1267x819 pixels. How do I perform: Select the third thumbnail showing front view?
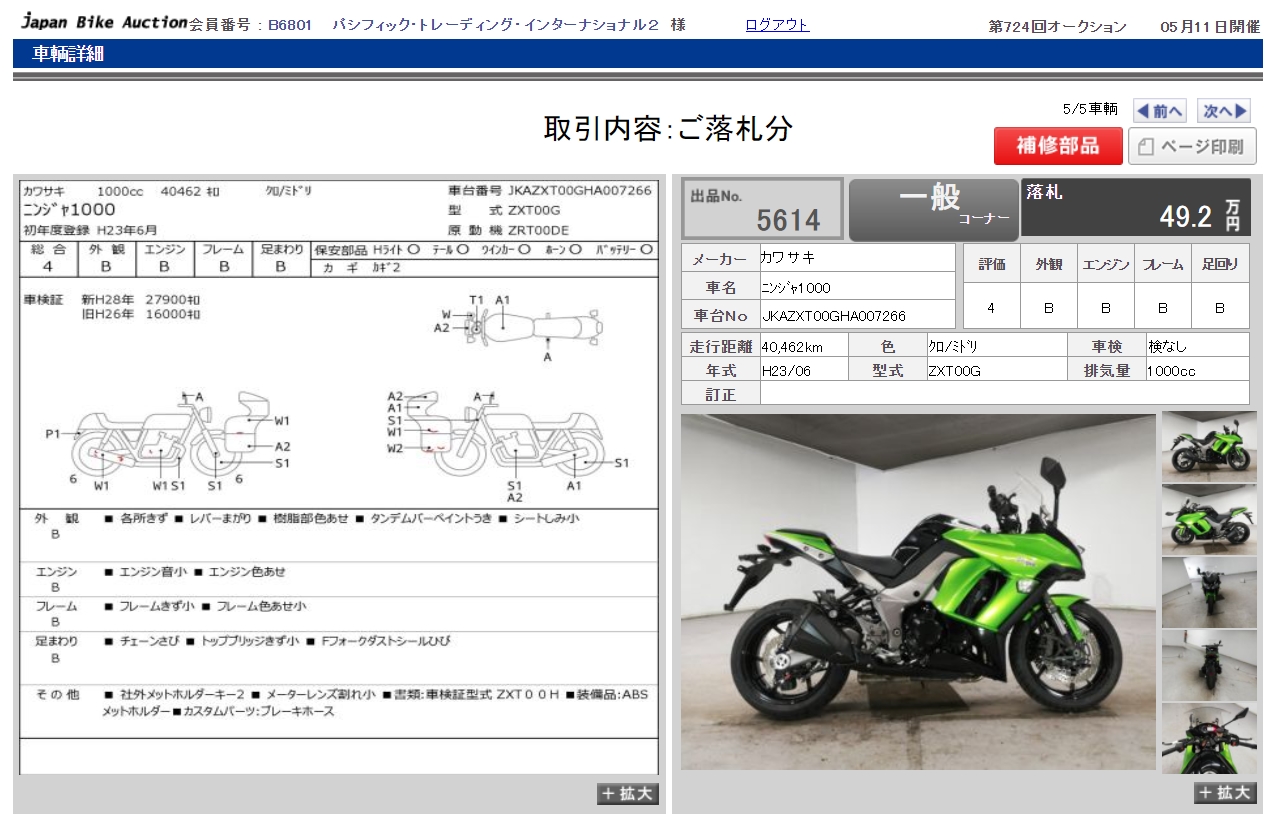pyautogui.click(x=1209, y=592)
